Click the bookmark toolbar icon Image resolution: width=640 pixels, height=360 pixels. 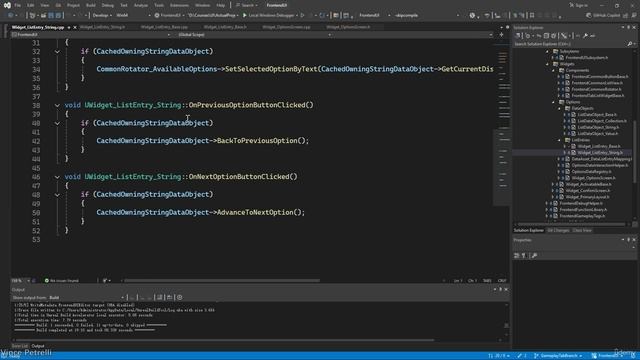click(x=532, y=16)
